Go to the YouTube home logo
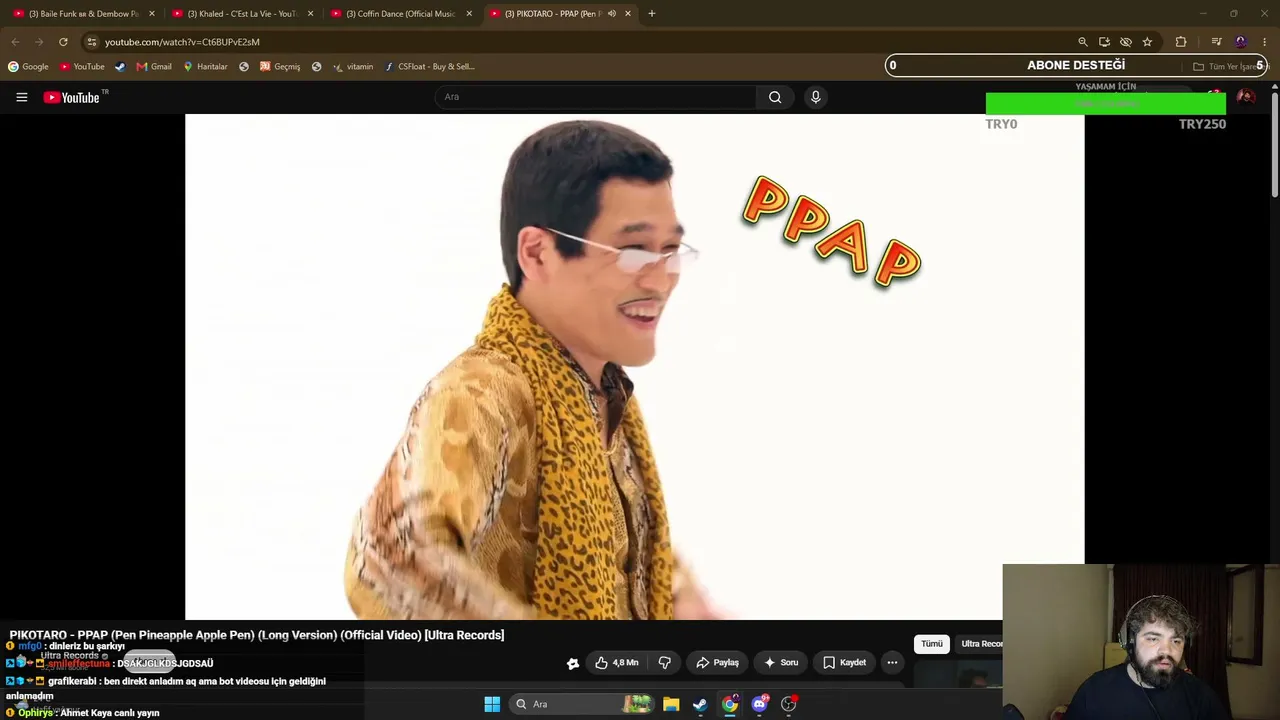 pos(72,97)
